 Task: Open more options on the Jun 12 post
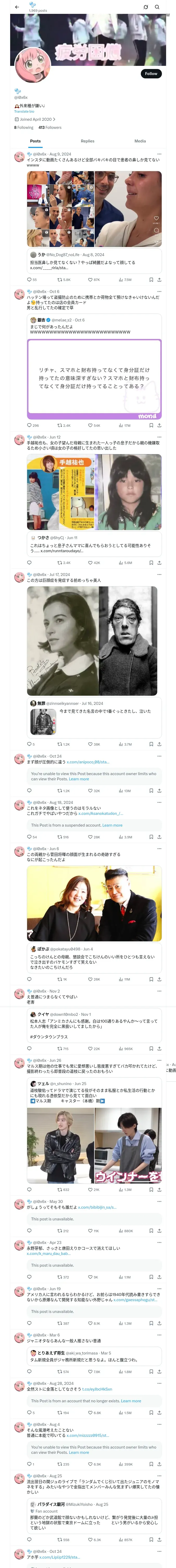pos(159,437)
